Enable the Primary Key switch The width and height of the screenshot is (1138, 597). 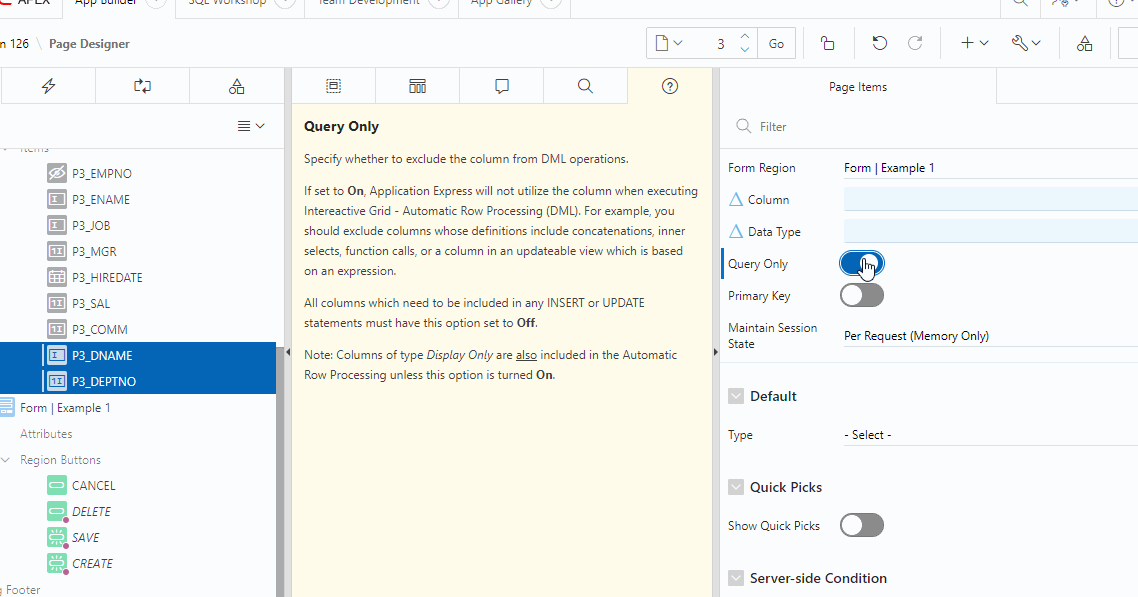(861, 296)
